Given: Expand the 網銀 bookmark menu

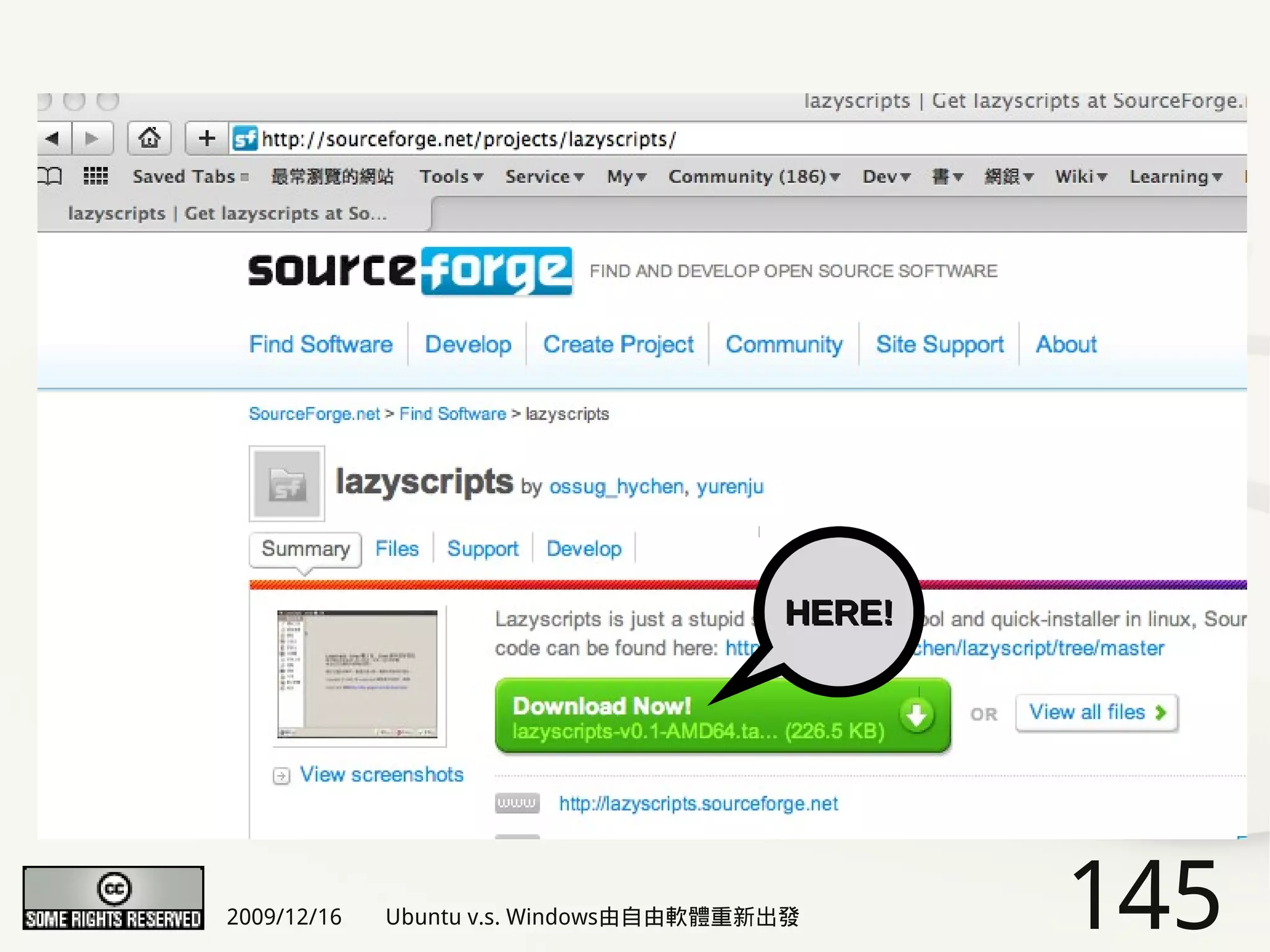Looking at the screenshot, I should [1010, 177].
